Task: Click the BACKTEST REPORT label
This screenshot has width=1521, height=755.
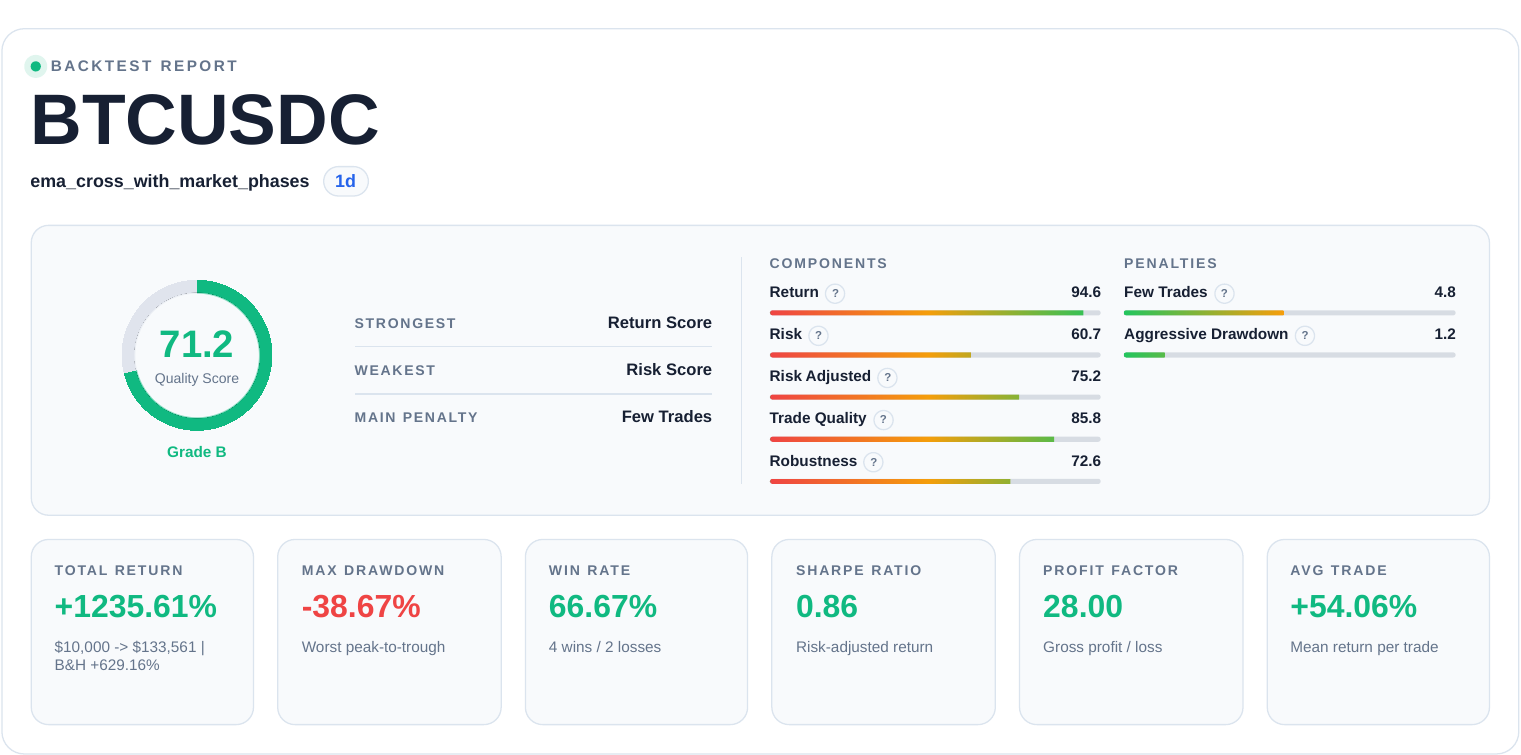Action: click(x=144, y=66)
